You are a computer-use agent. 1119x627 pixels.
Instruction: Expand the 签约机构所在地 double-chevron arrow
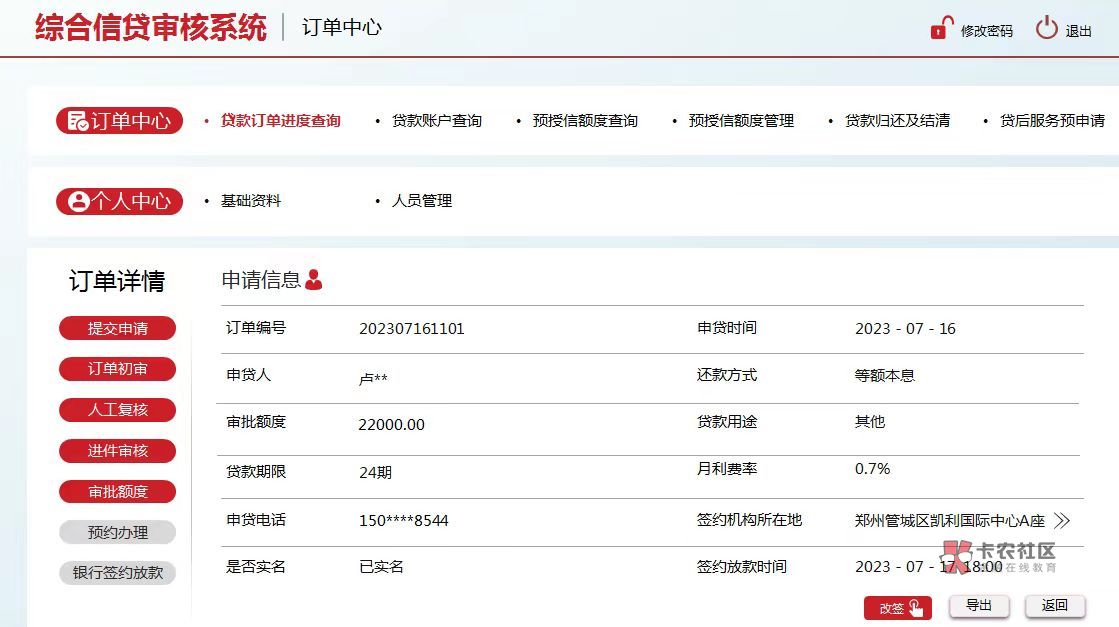[1062, 521]
